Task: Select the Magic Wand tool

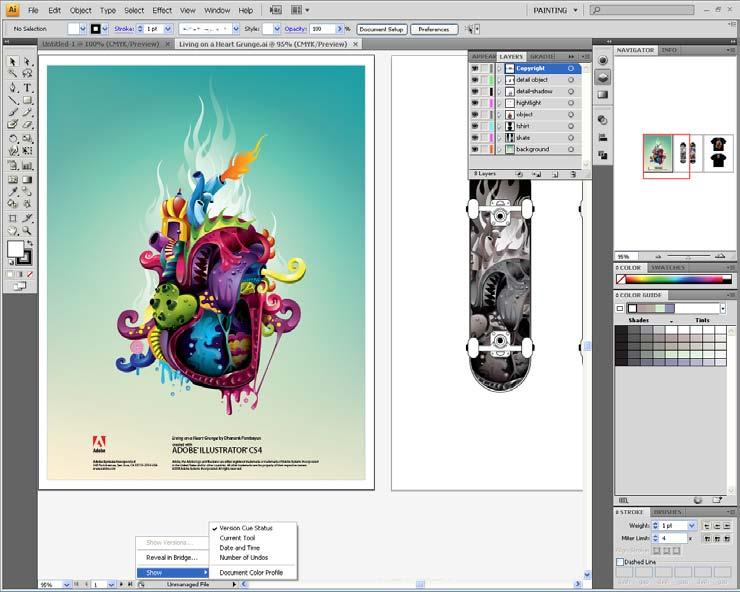Action: click(x=13, y=74)
